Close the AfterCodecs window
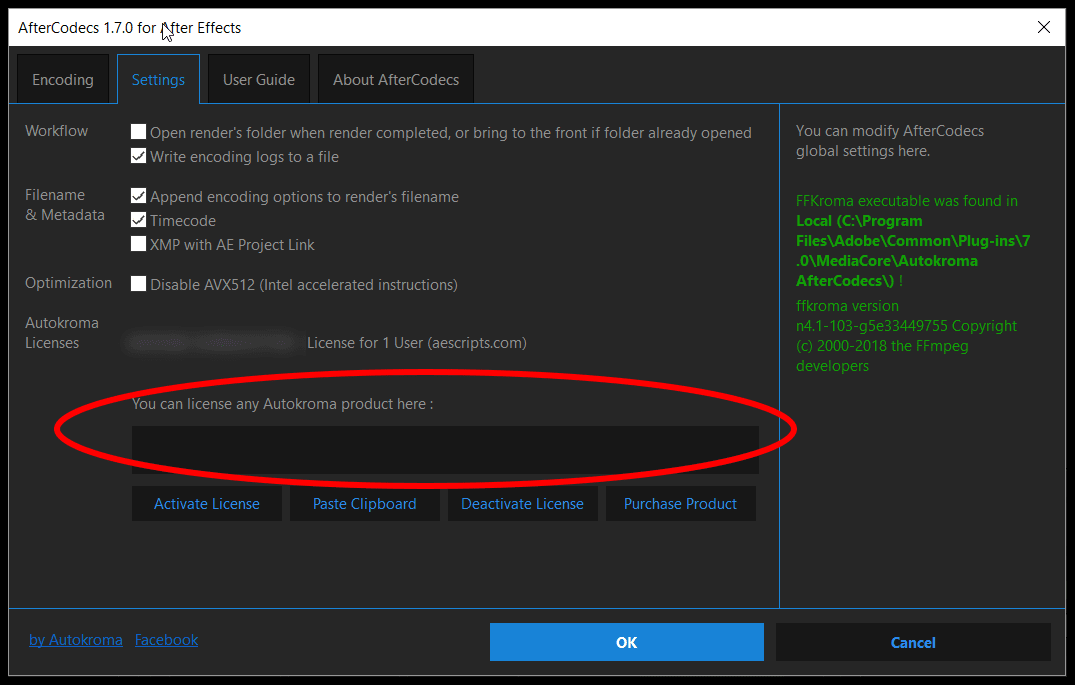Screen dimensions: 1075x685 pos(1043,27)
